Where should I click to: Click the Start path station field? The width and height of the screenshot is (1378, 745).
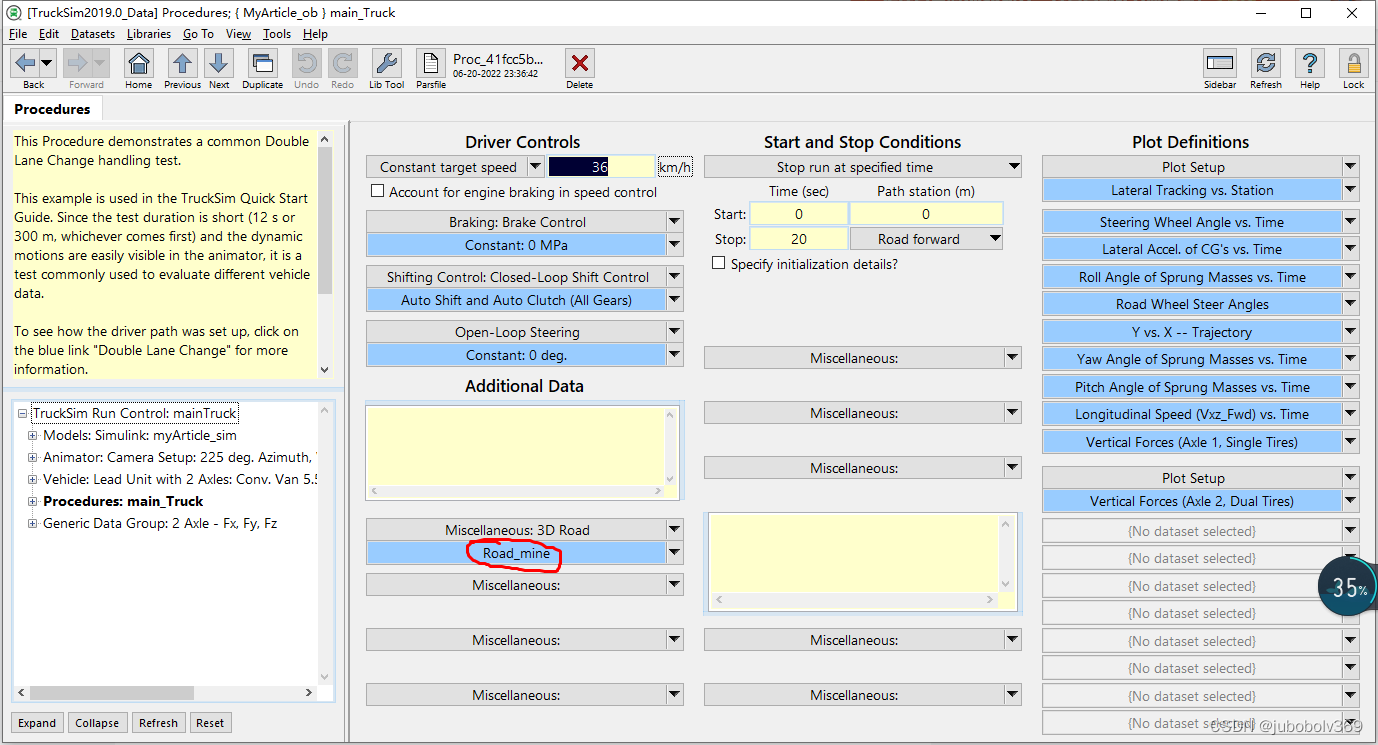pos(926,214)
